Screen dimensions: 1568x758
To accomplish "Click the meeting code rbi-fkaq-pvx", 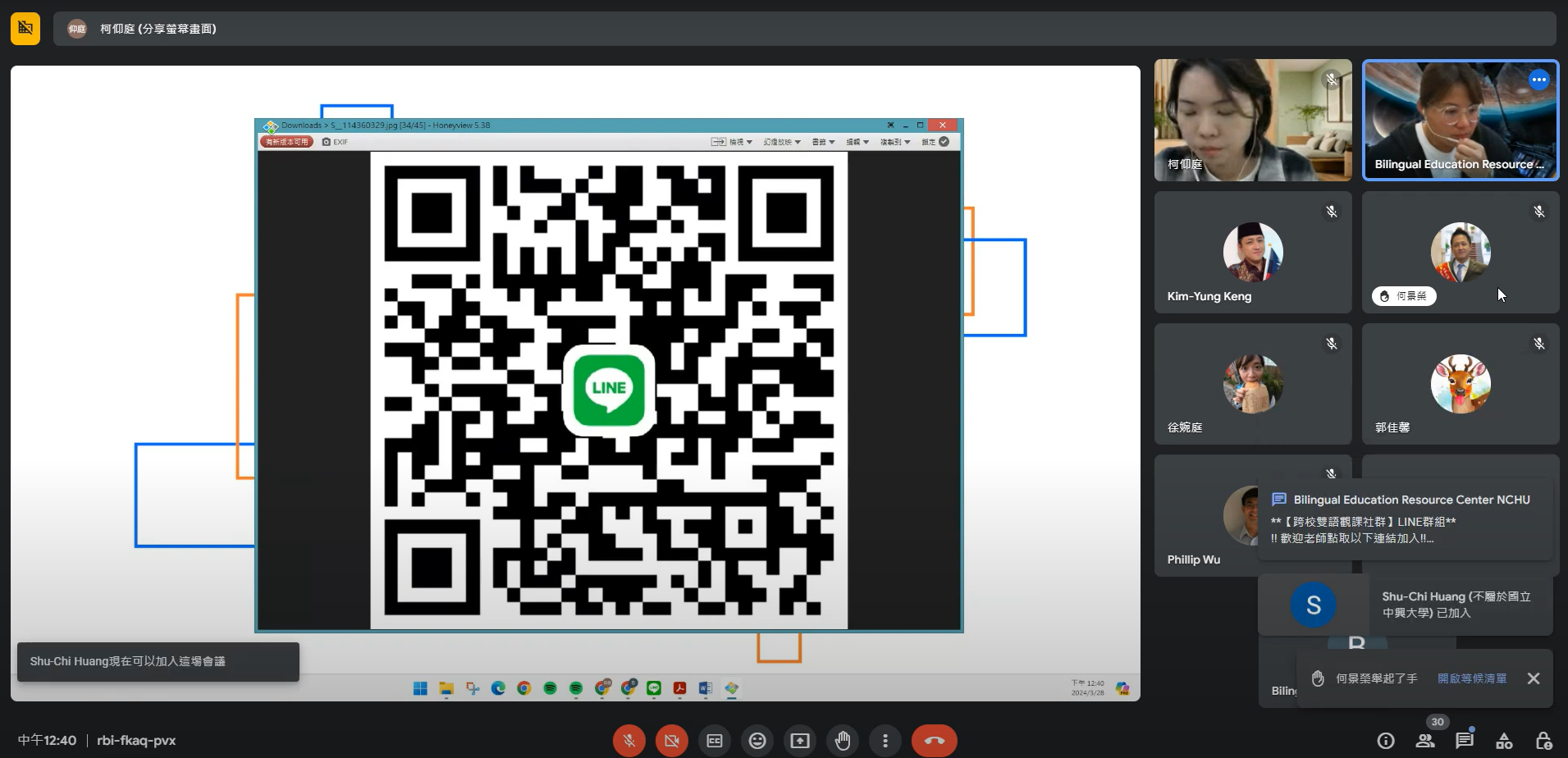I will [x=136, y=741].
